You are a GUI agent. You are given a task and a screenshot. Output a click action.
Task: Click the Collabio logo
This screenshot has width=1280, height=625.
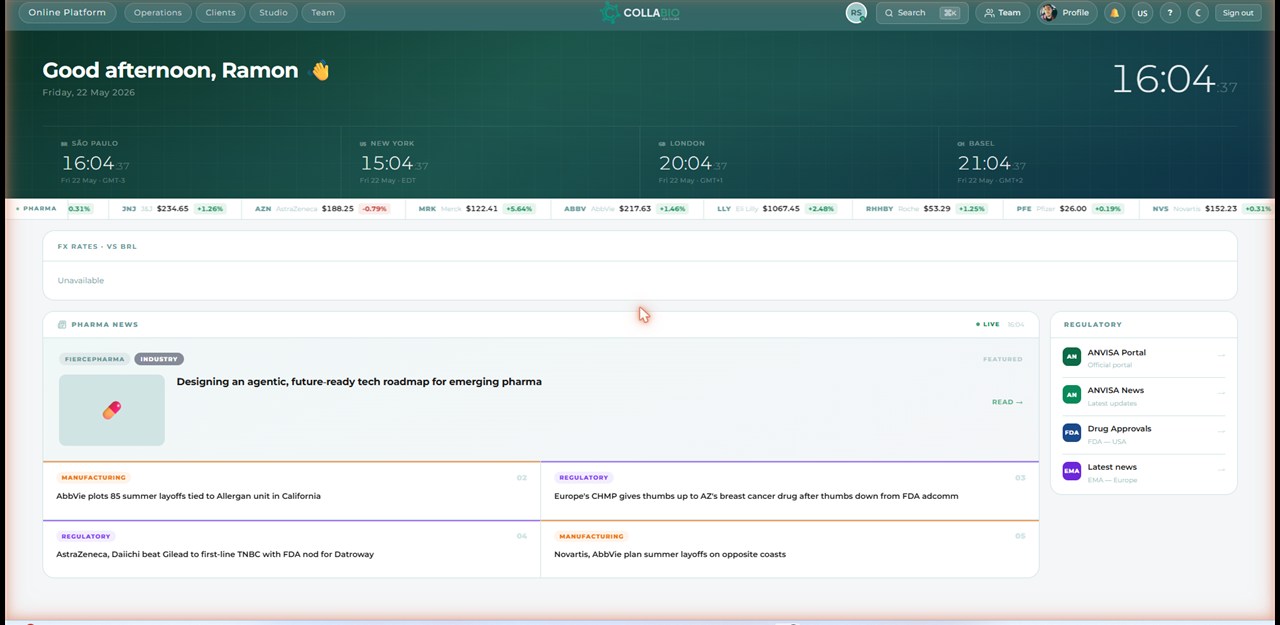point(639,13)
